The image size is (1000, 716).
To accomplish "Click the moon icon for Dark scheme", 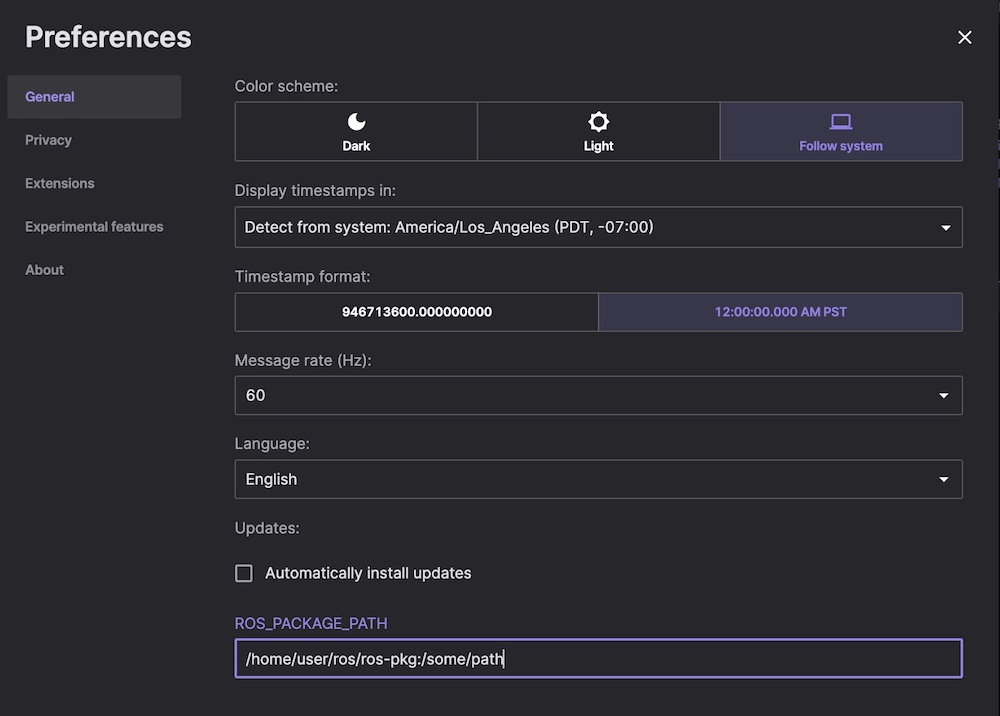I will pyautogui.click(x=356, y=122).
